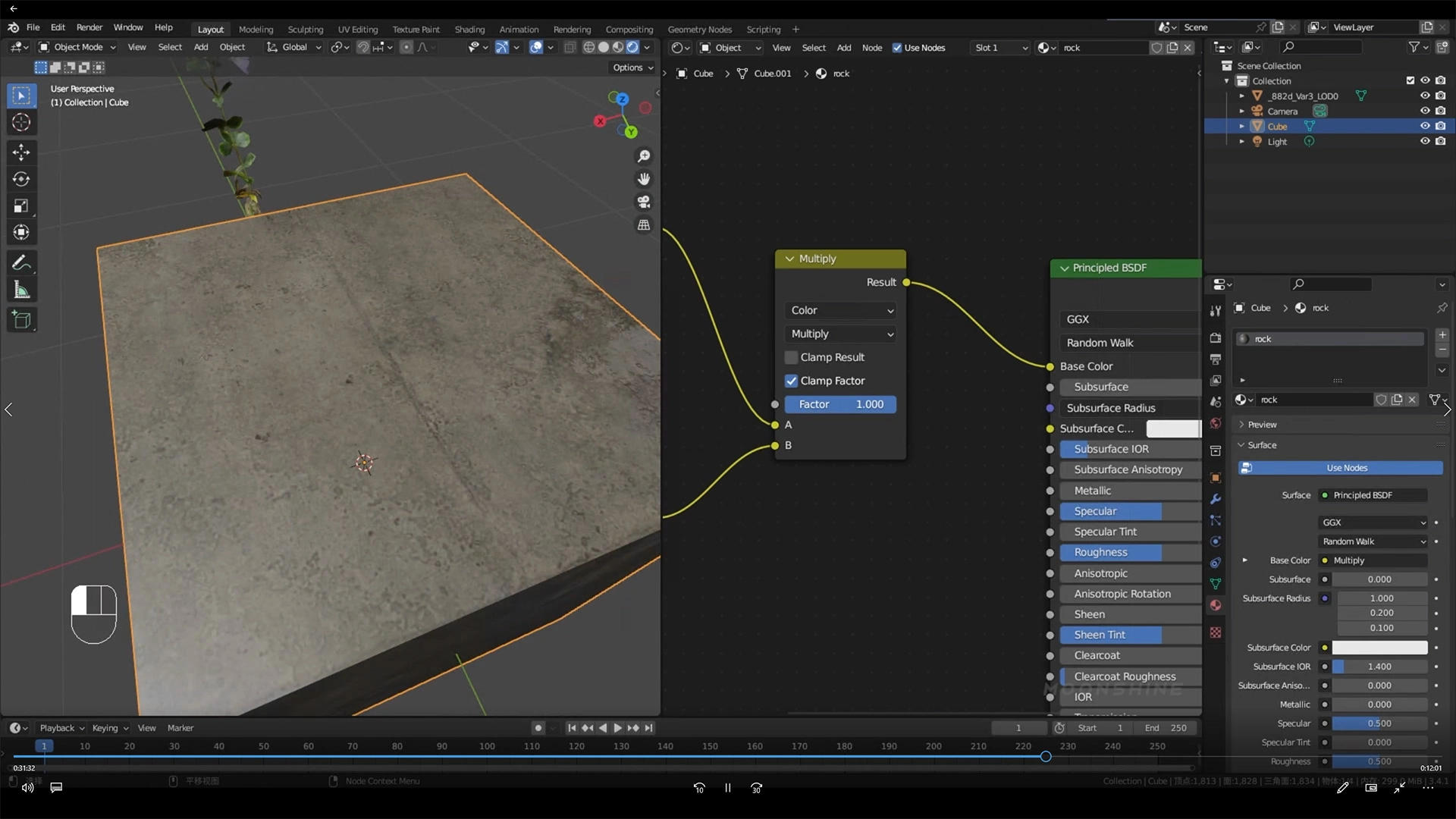Select the Move tool in viewport toolbar
This screenshot has height=819, width=1456.
point(21,152)
